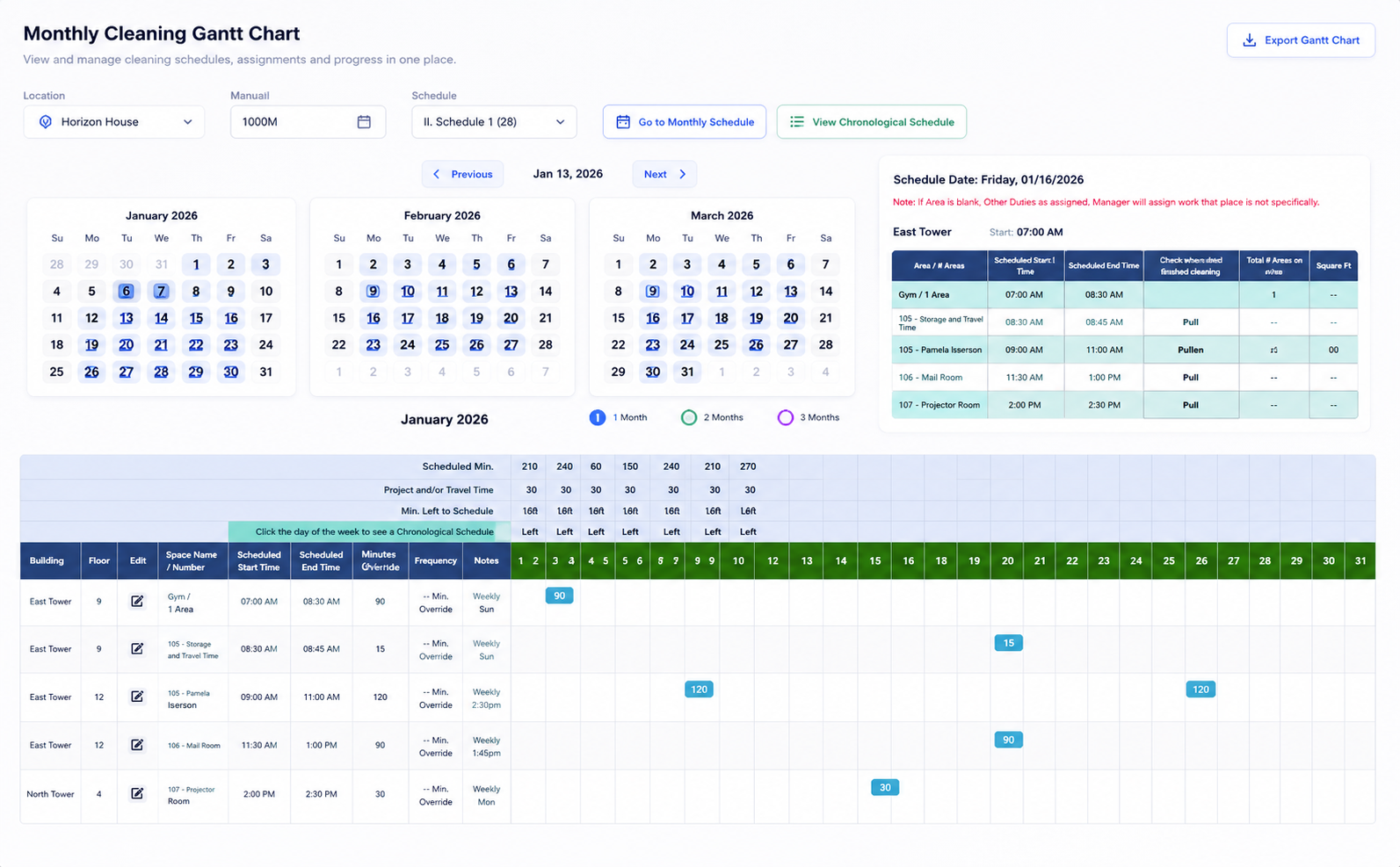This screenshot has width=1400, height=867.
Task: Click day 31 in the Gantt header
Action: (1360, 560)
